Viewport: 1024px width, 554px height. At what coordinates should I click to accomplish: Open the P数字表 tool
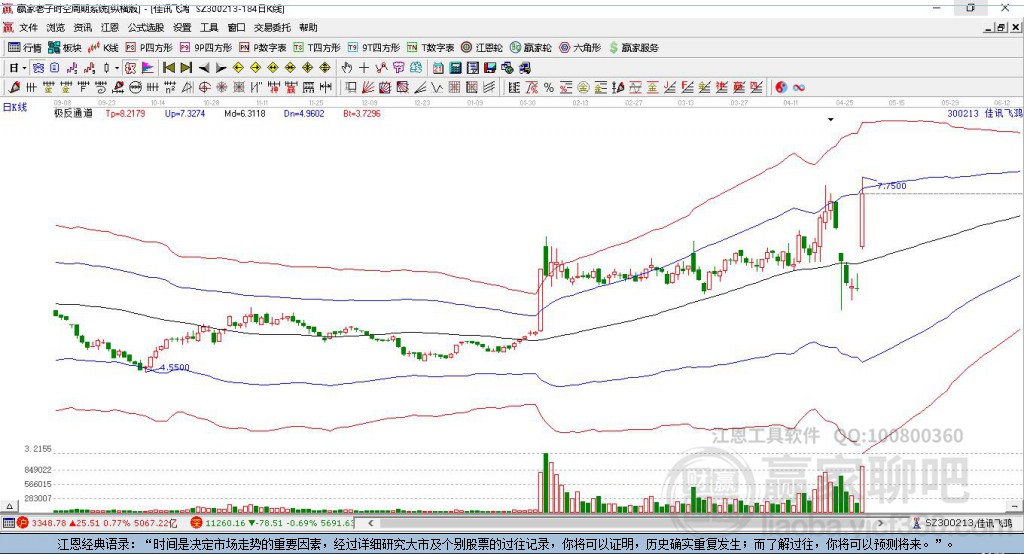point(263,48)
